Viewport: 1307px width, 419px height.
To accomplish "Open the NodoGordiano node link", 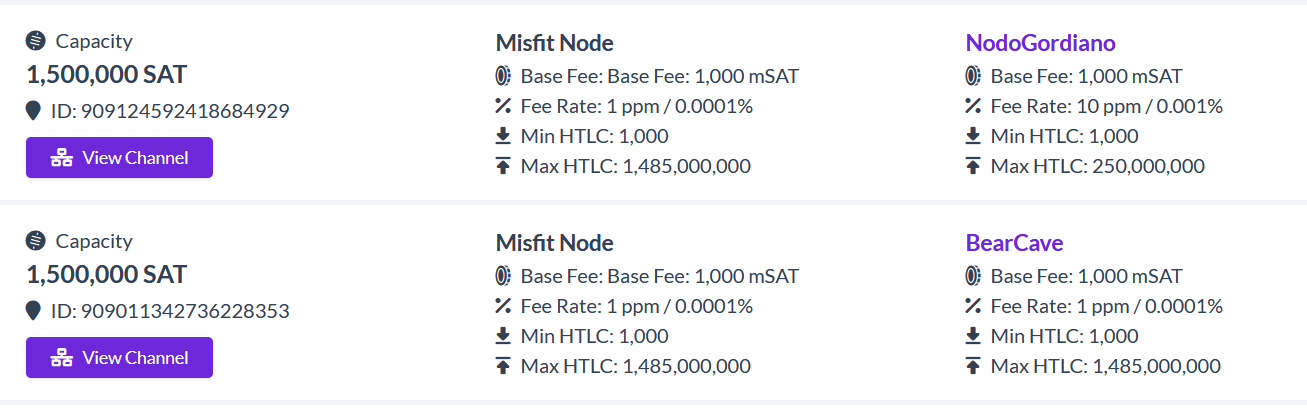I will click(1040, 43).
